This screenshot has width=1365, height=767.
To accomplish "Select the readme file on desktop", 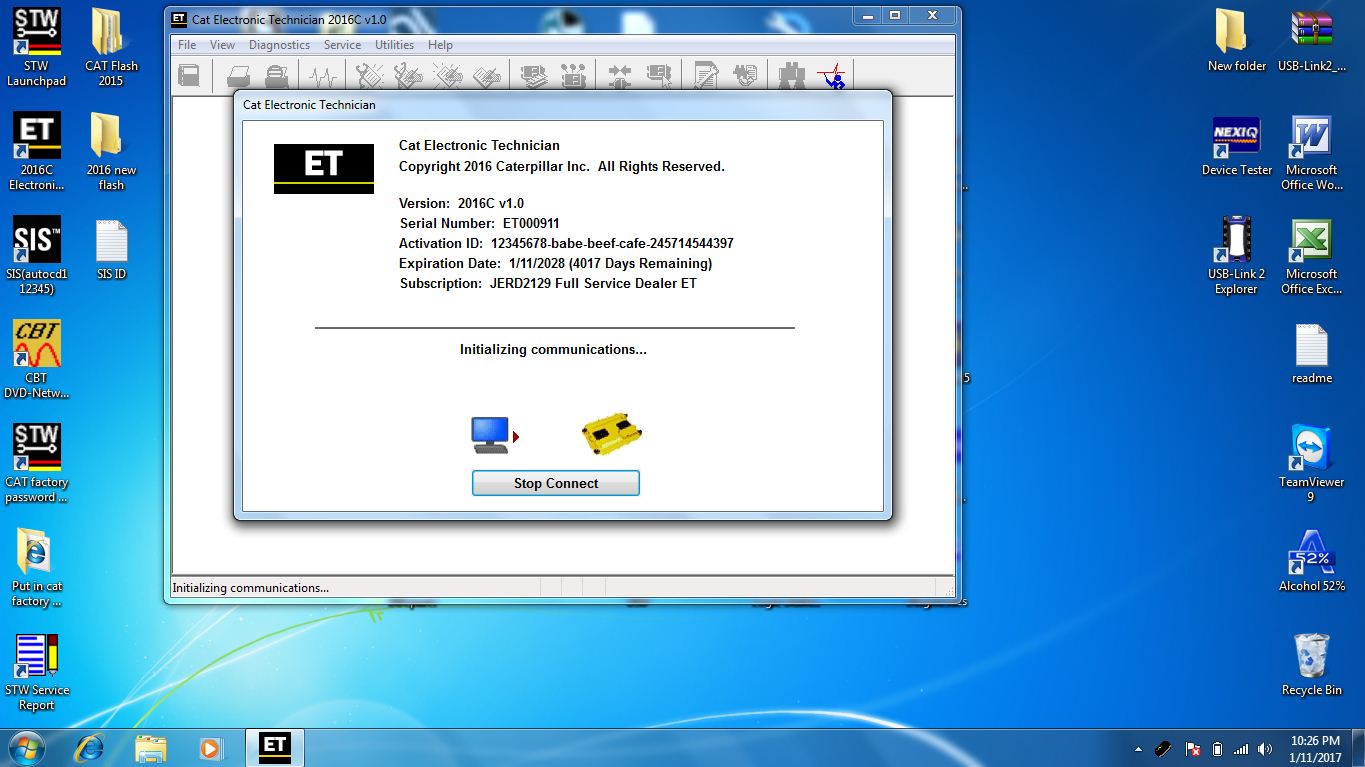I will [x=1311, y=353].
